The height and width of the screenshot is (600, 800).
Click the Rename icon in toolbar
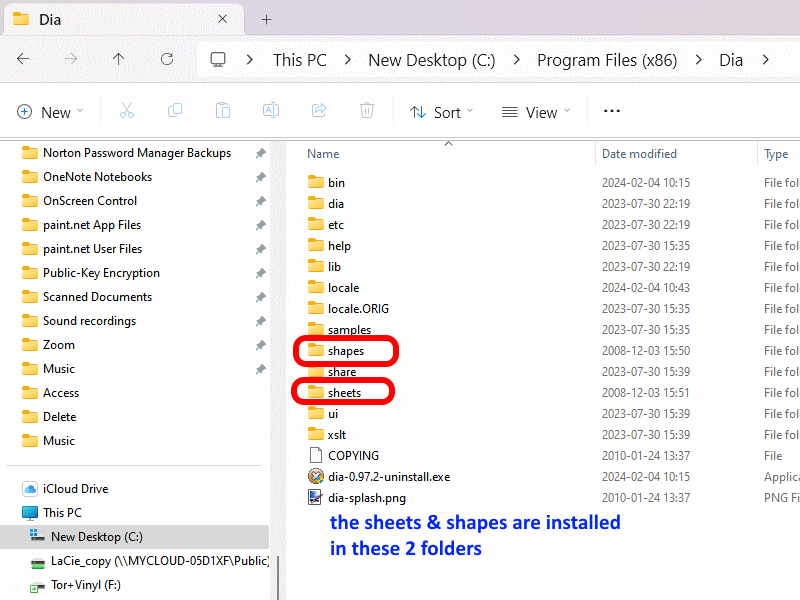271,111
